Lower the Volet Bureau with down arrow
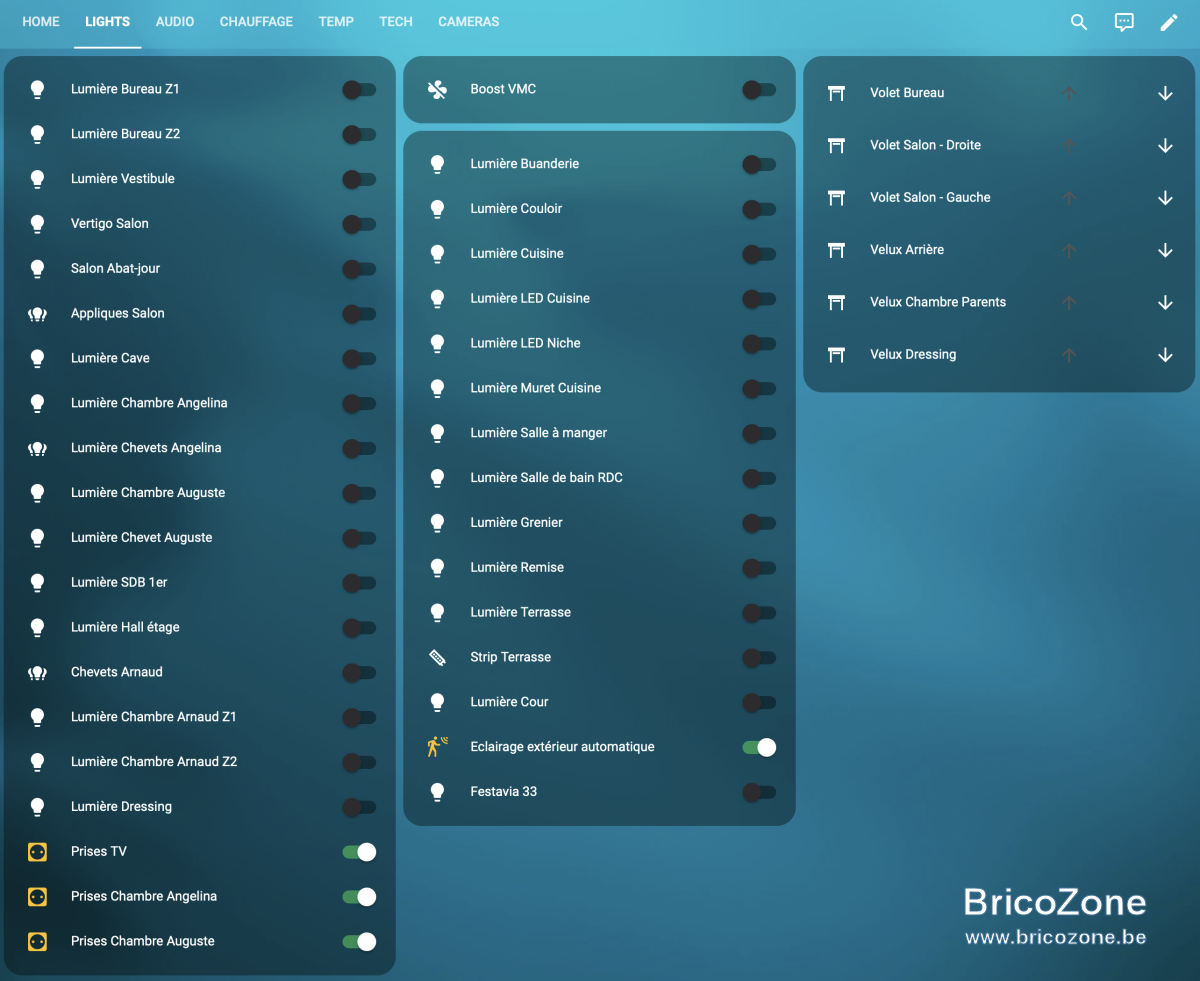 click(x=1165, y=93)
